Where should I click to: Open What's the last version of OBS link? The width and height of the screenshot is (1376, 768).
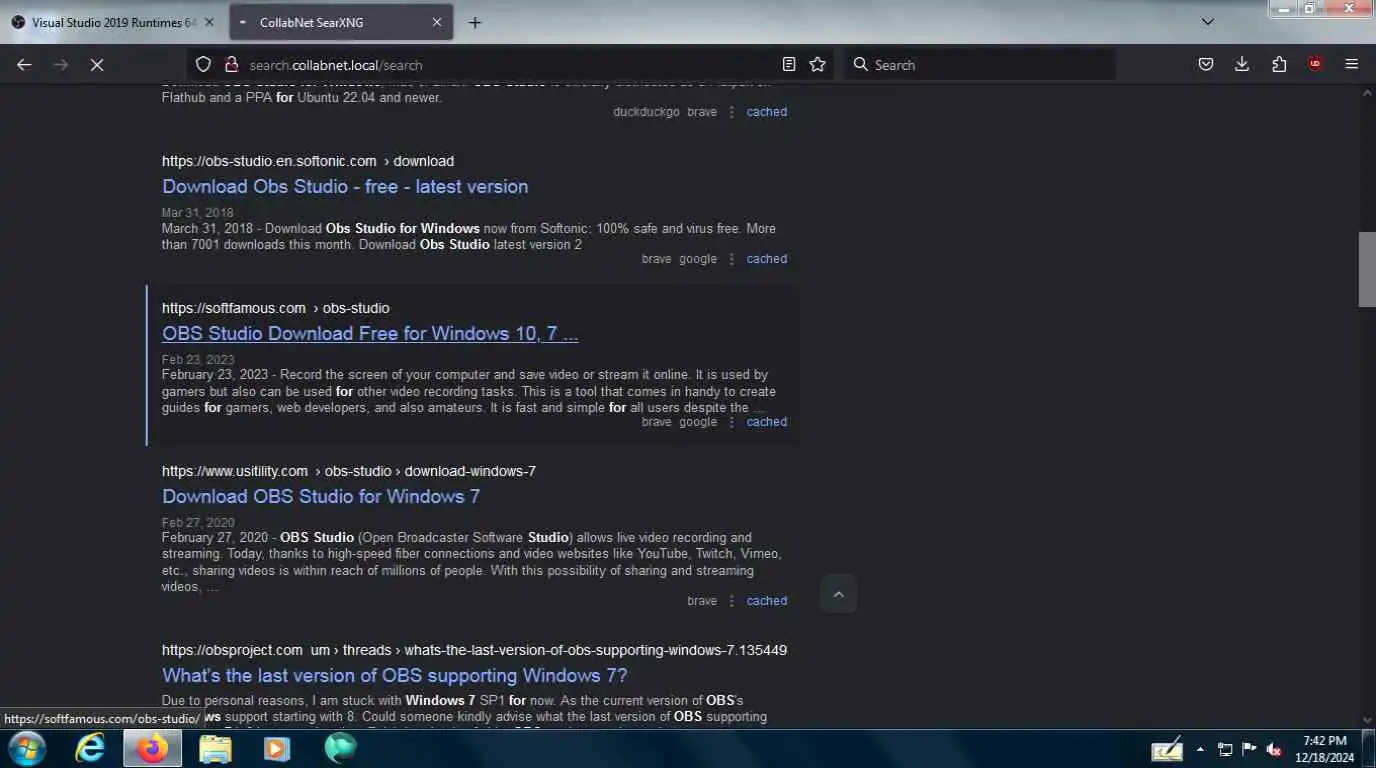[395, 675]
